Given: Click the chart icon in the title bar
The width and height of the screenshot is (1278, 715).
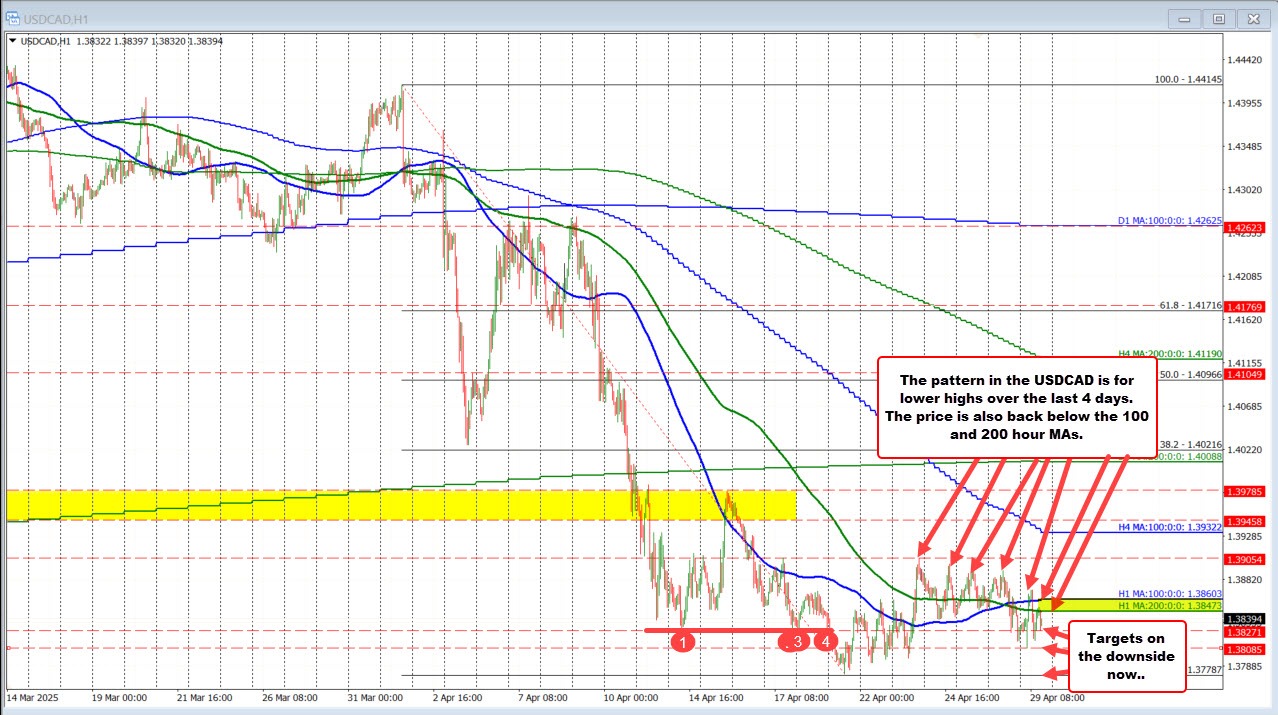Looking at the screenshot, I should (14, 17).
